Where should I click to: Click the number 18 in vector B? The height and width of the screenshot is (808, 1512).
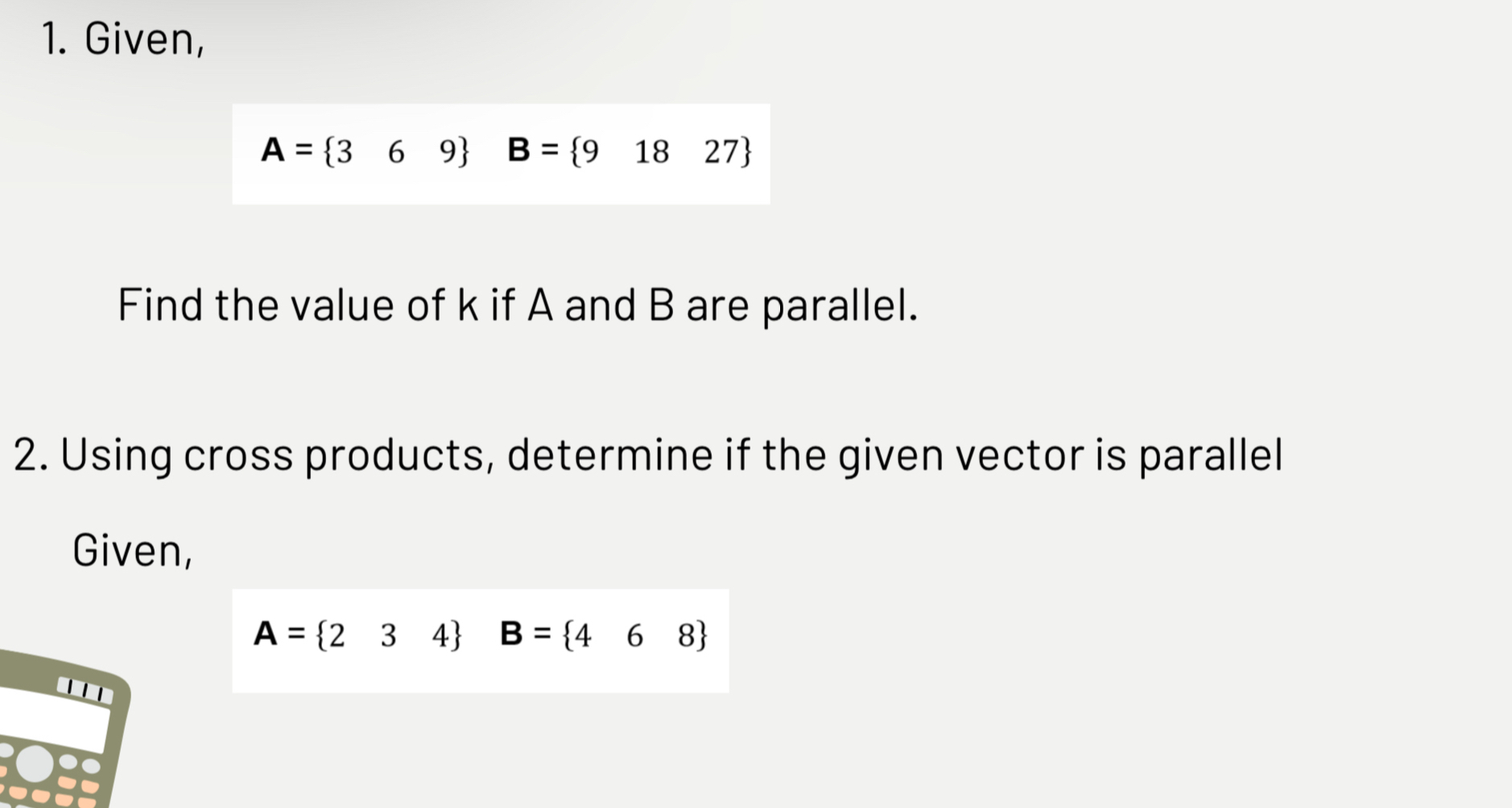tap(651, 151)
